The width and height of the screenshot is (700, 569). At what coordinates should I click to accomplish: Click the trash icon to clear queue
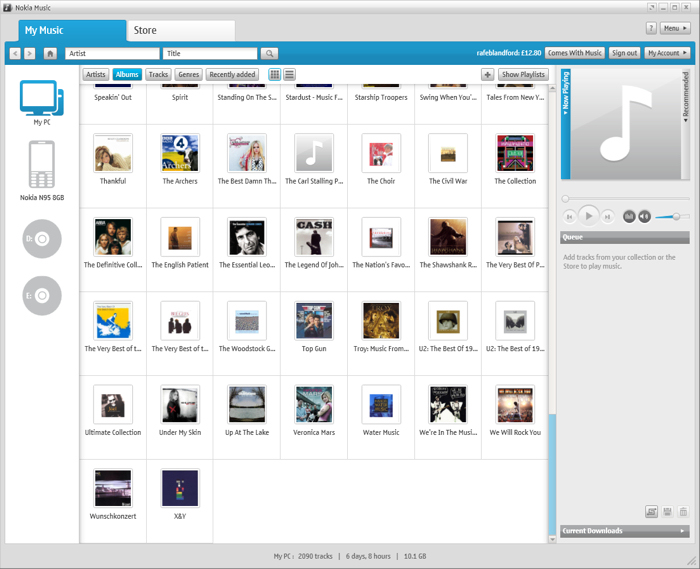coord(683,511)
